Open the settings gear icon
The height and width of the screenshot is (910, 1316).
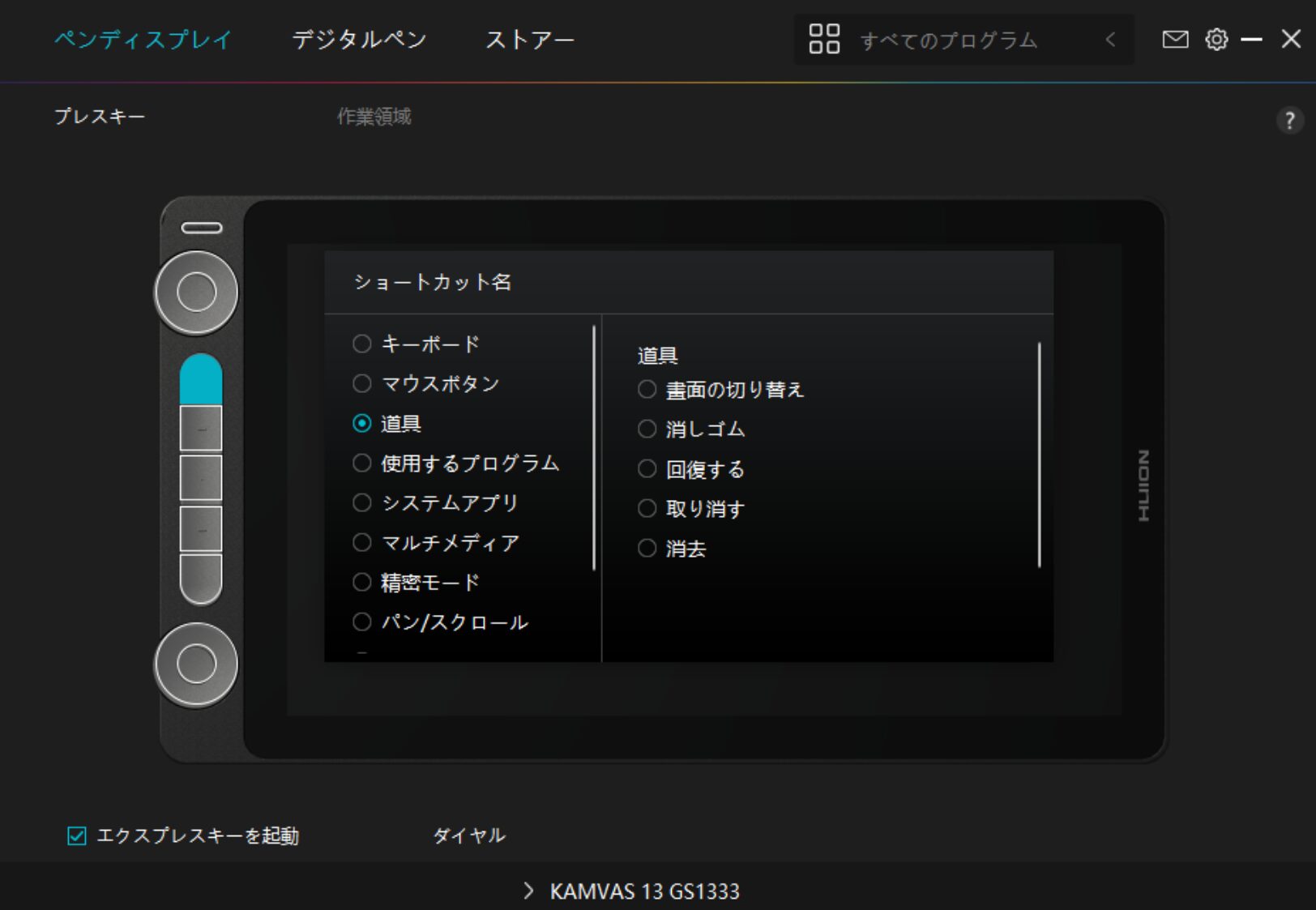(x=1216, y=39)
